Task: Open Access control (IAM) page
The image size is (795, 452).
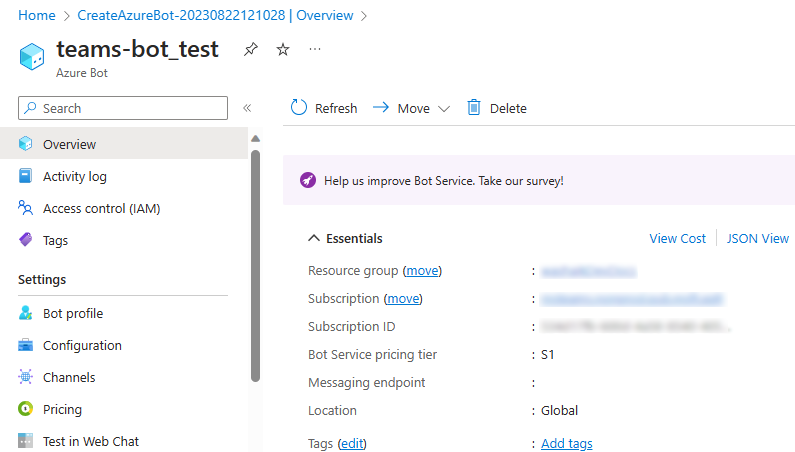Action: 101,209
